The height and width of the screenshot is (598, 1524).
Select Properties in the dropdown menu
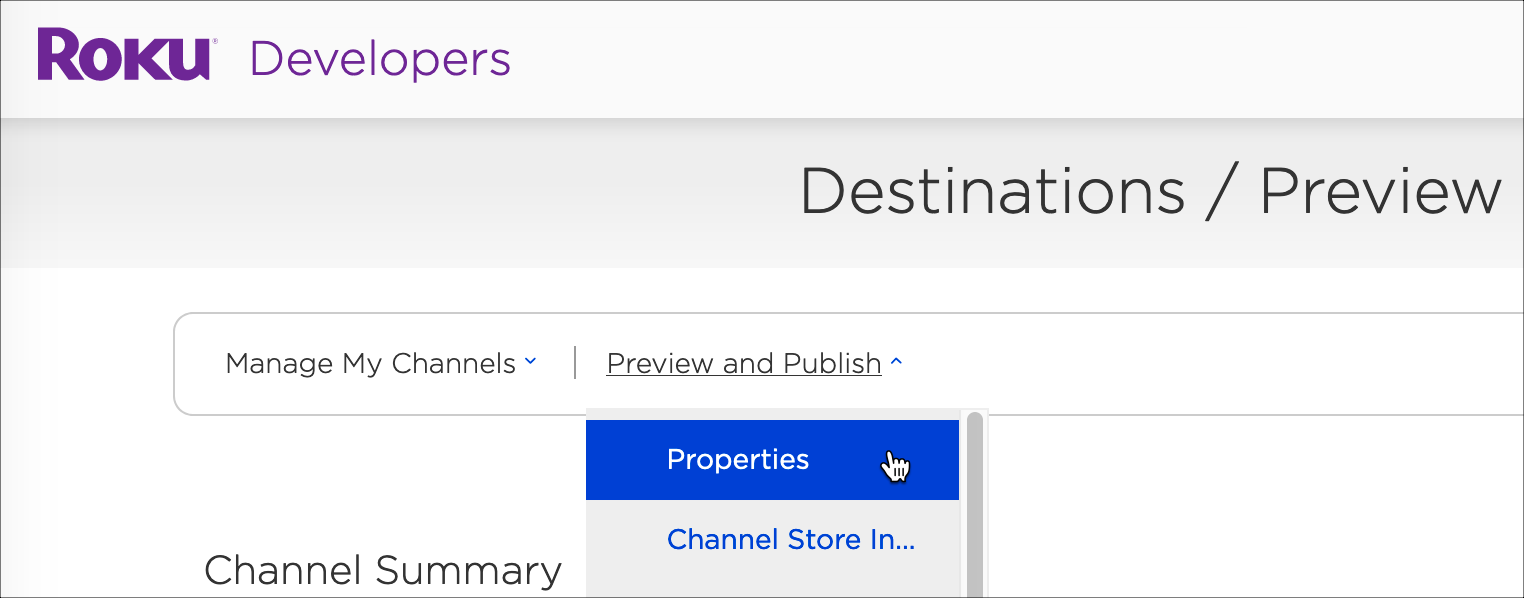point(738,460)
